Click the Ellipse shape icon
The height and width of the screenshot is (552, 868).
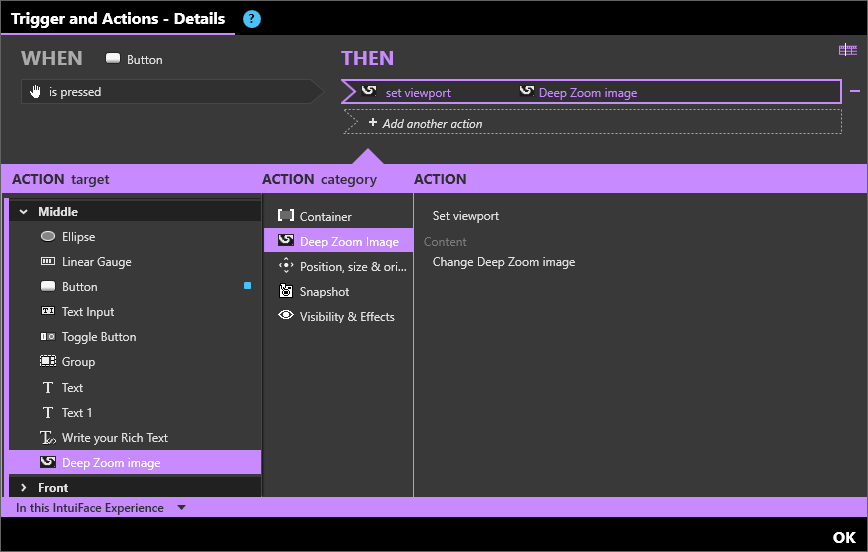click(x=48, y=236)
